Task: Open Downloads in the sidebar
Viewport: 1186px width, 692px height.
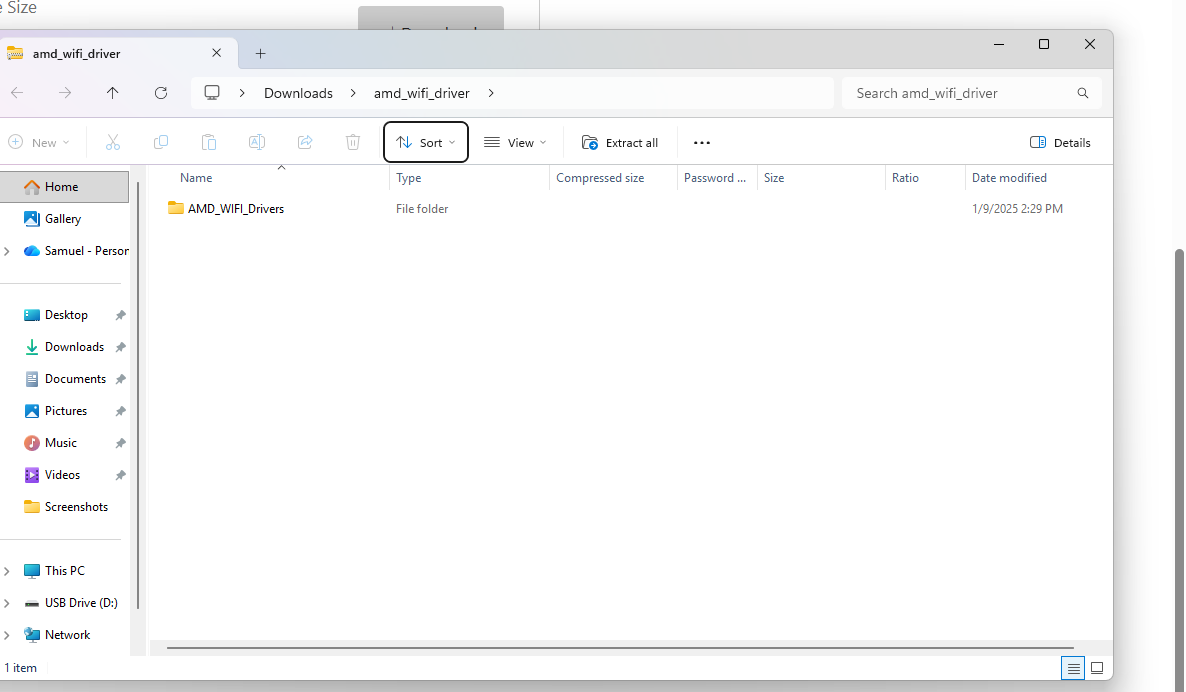Action: pyautogui.click(x=74, y=347)
